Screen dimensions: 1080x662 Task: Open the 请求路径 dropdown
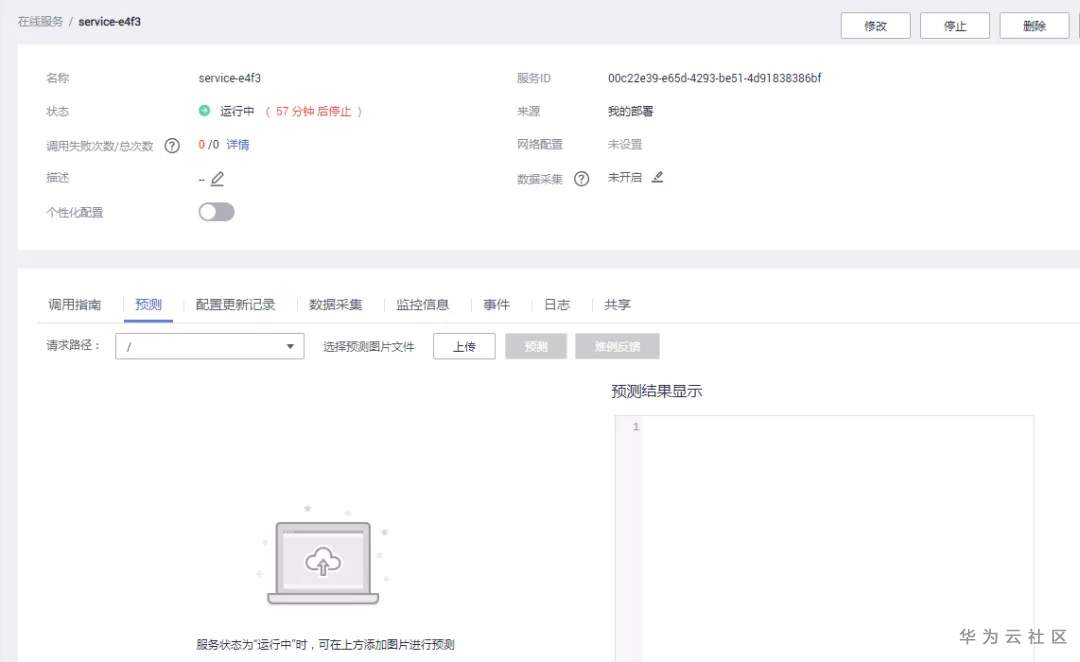click(x=210, y=346)
